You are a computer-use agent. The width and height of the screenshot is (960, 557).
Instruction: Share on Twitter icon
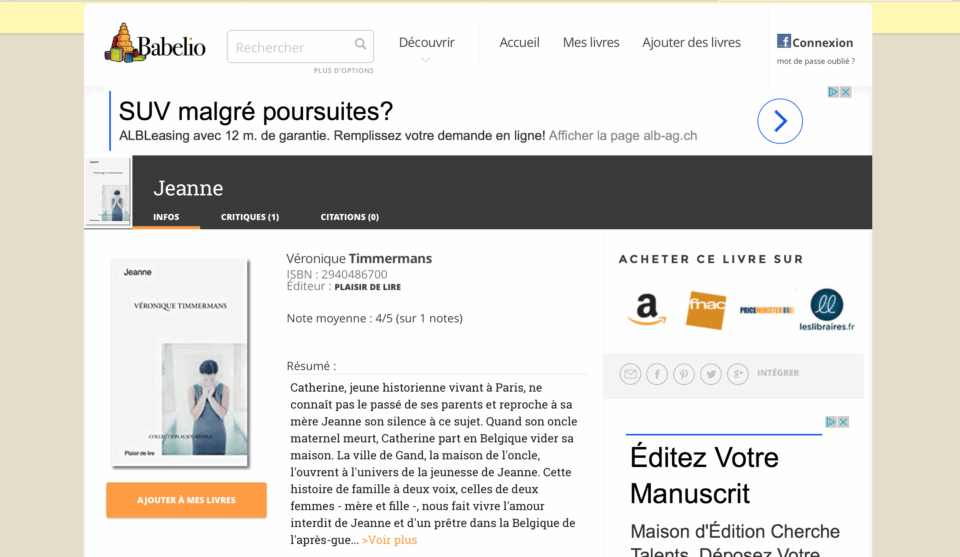[x=711, y=373]
